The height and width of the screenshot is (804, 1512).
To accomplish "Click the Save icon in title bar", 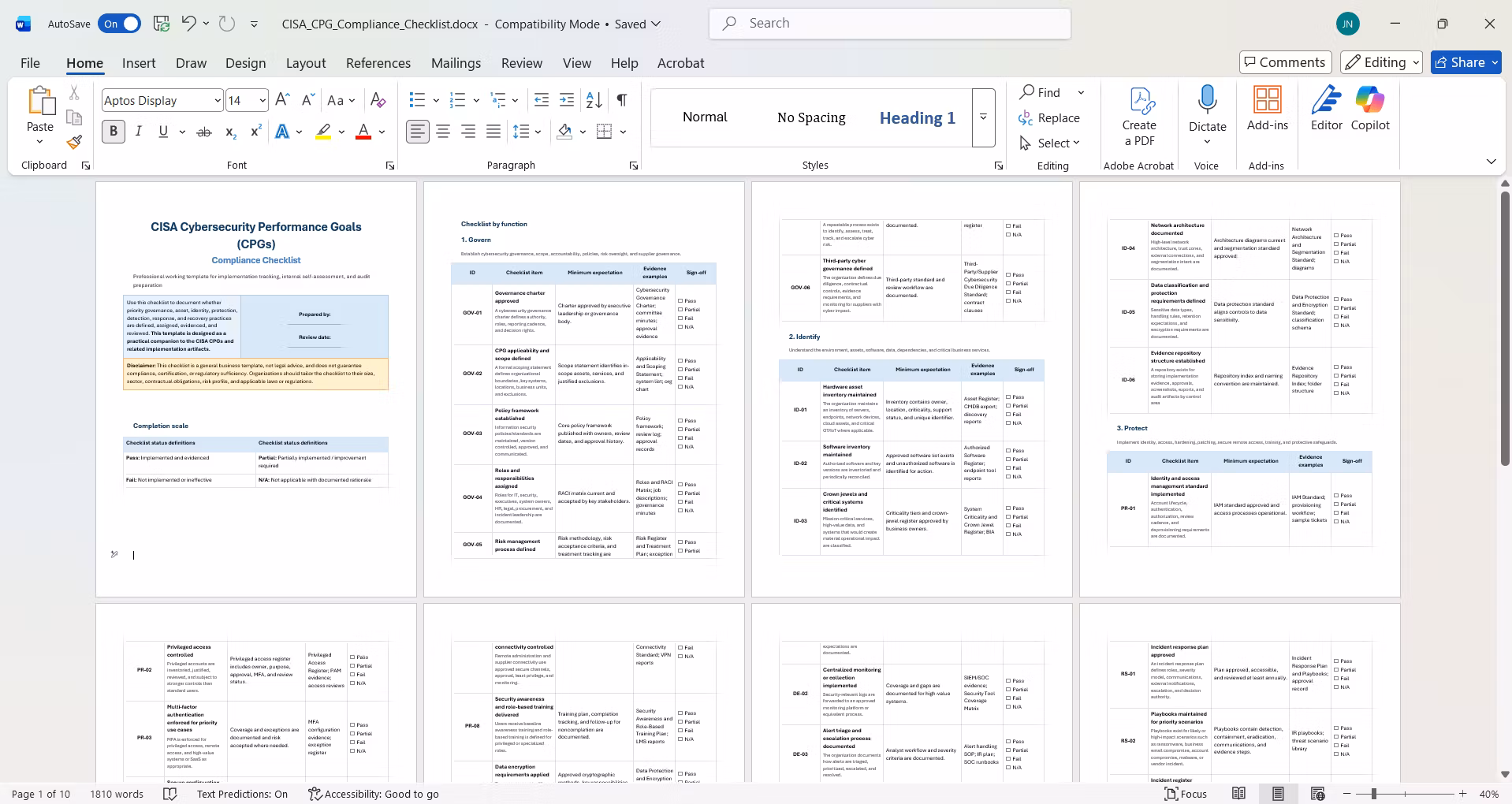I will click(x=162, y=24).
